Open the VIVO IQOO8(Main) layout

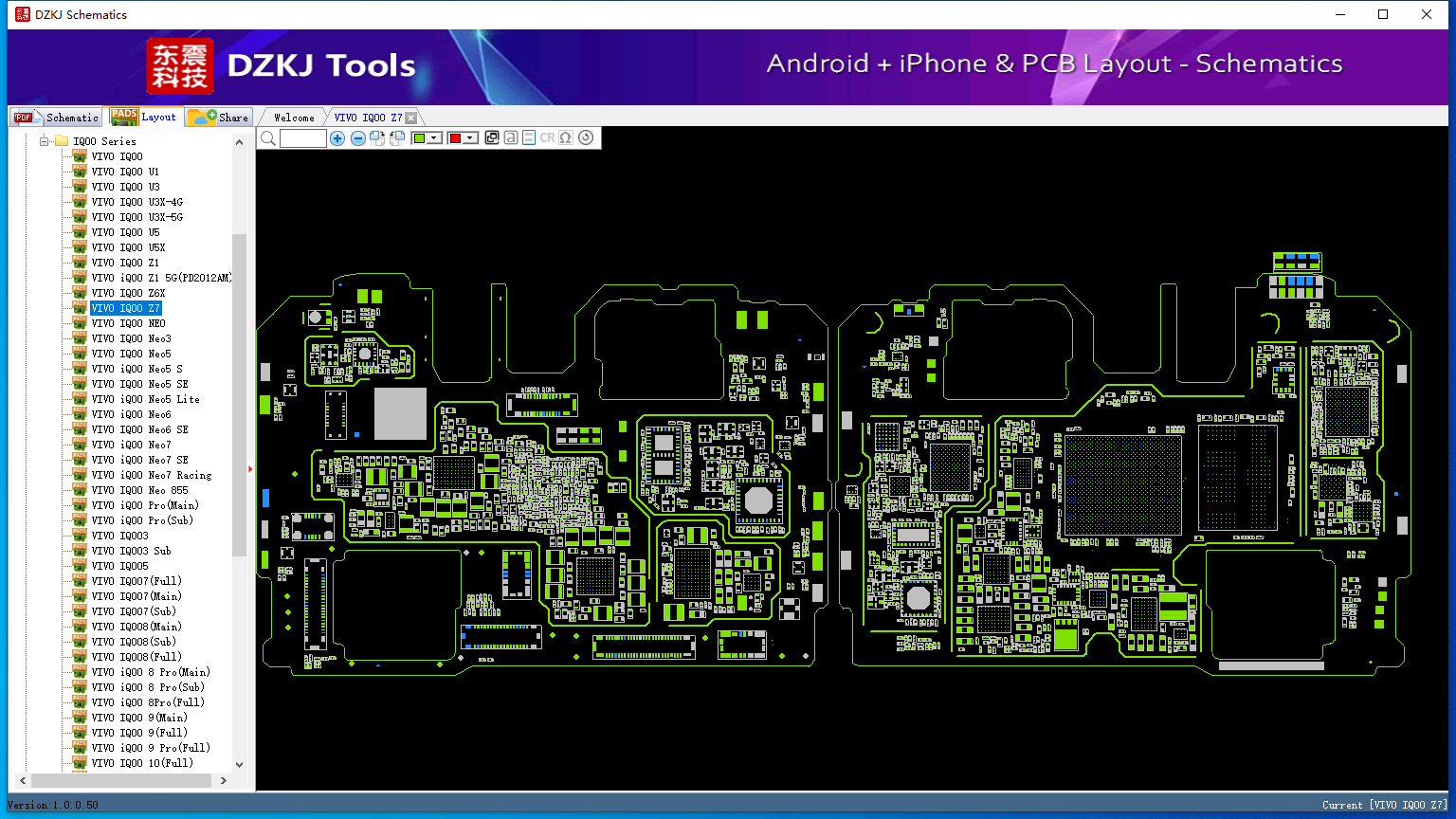(136, 627)
